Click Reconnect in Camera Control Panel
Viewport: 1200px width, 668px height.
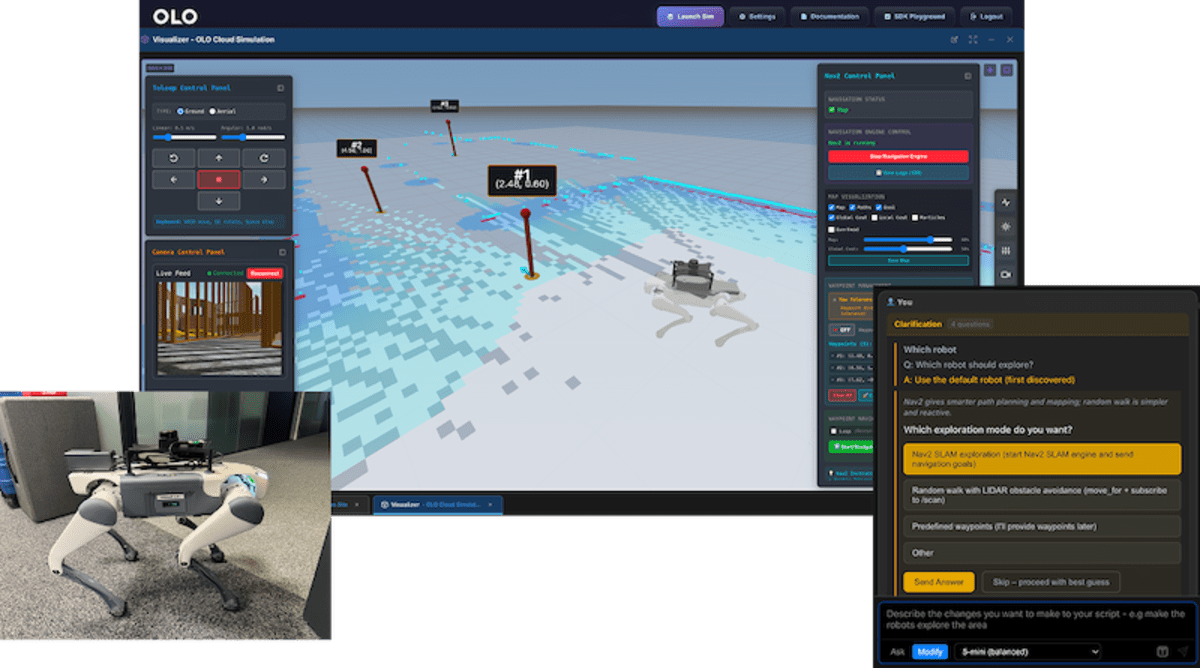pyautogui.click(x=265, y=273)
